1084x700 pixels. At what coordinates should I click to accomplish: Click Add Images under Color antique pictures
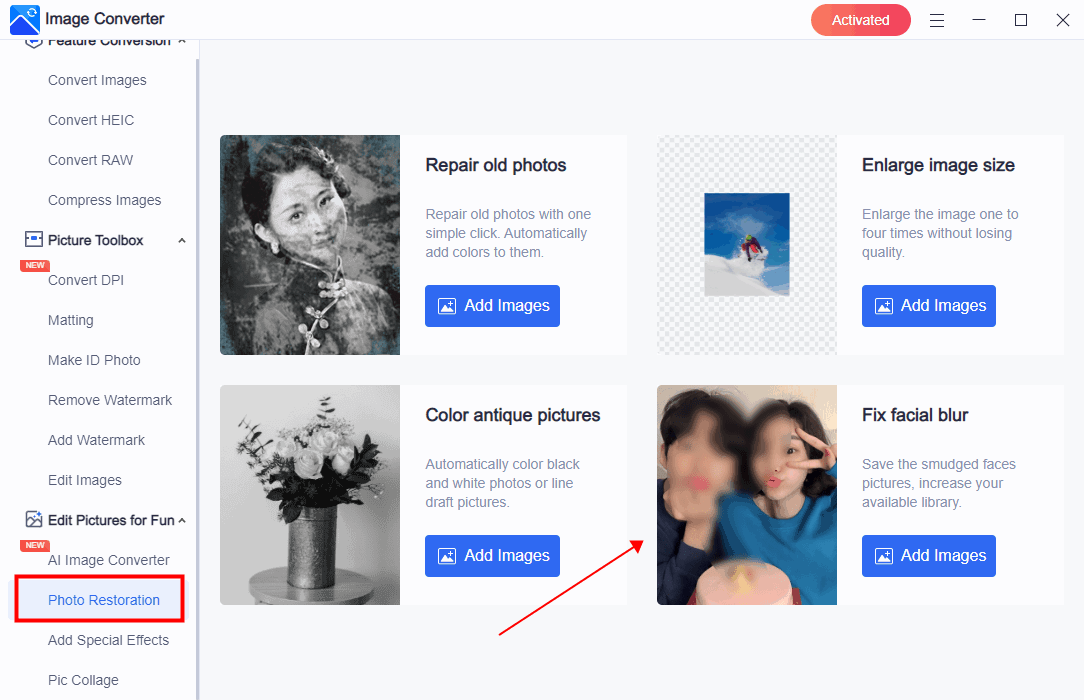492,556
